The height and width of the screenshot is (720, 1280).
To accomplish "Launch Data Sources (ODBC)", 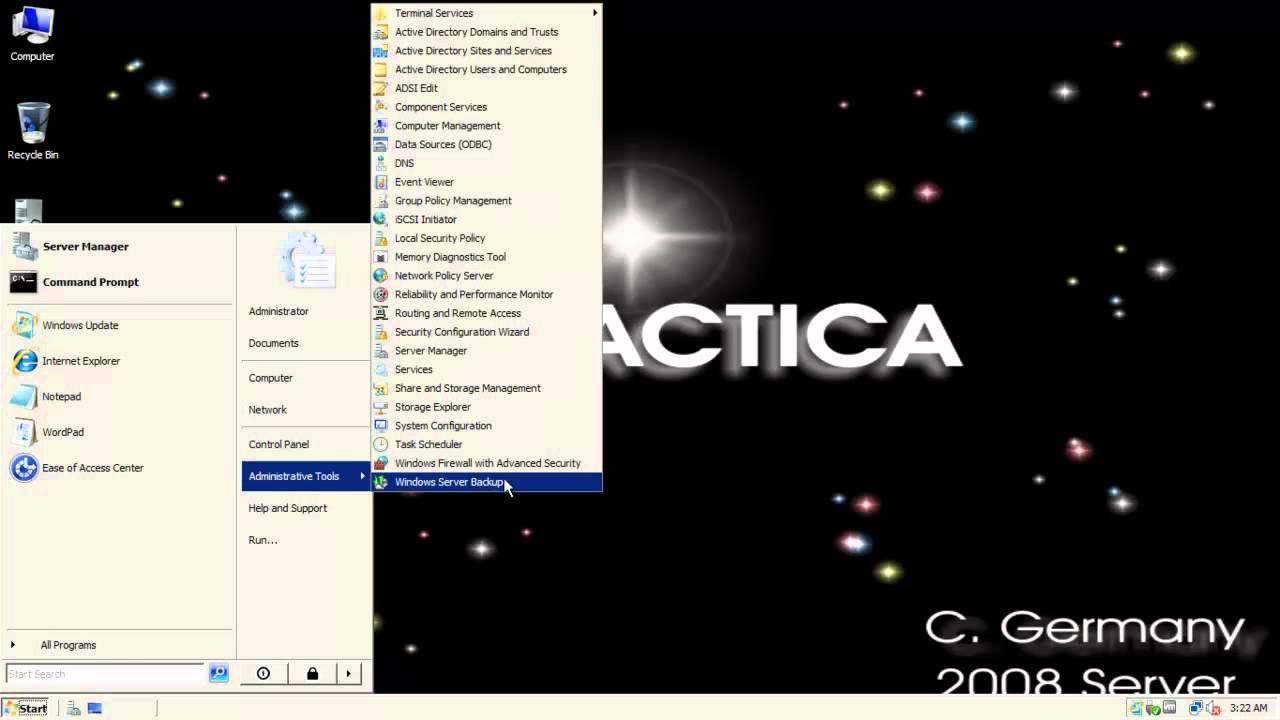I will [x=487, y=144].
